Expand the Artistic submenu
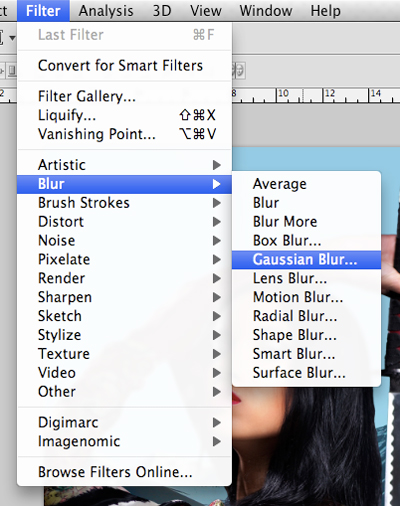Viewport: 400px width, 506px height. (124, 165)
